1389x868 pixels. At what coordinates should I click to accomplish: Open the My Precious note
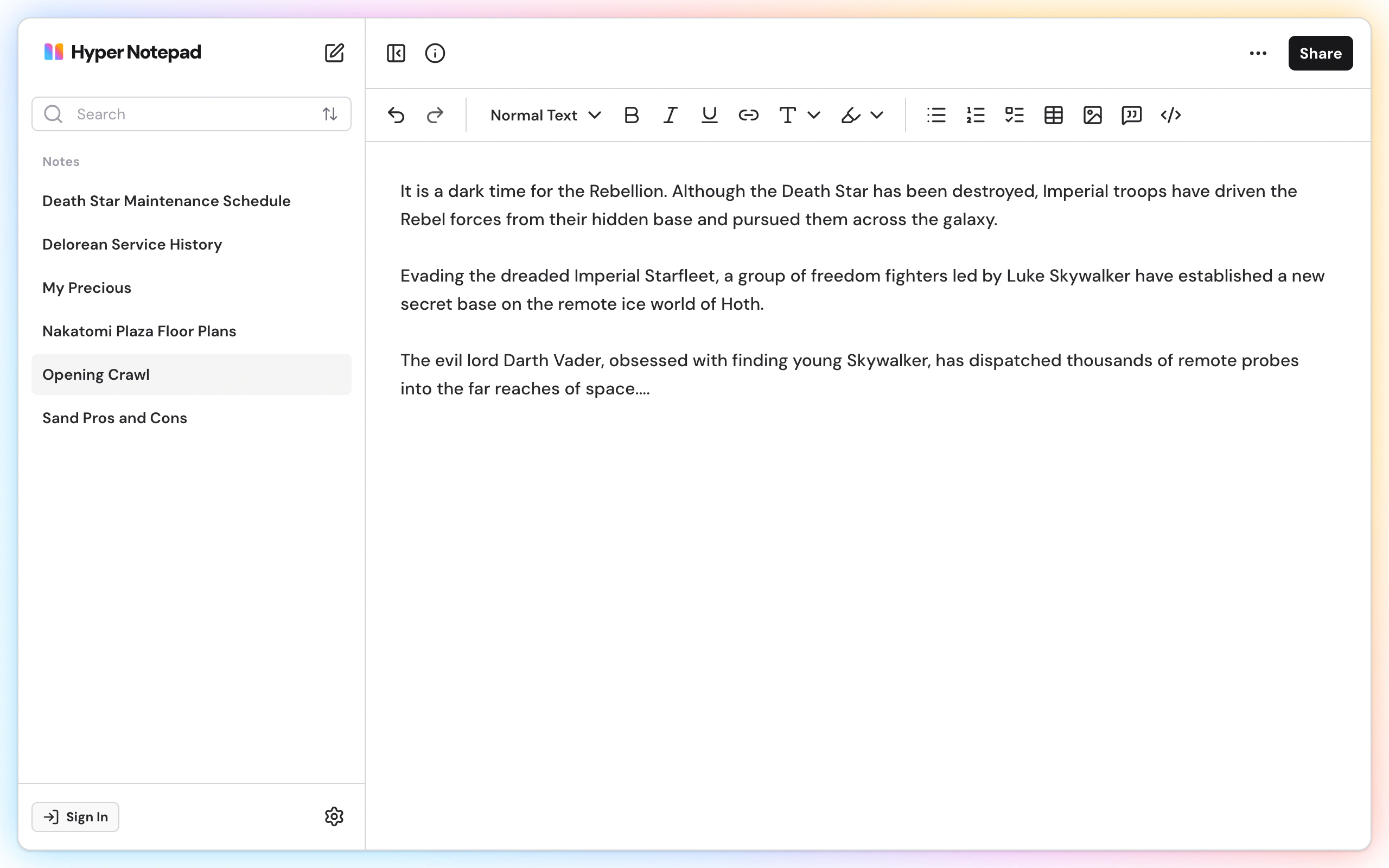click(191, 288)
